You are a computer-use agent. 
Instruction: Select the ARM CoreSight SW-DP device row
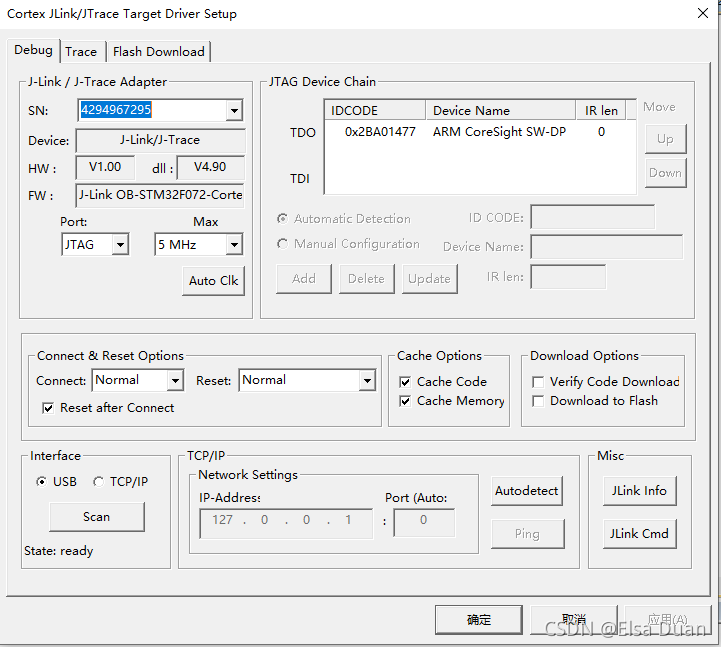(x=480, y=132)
